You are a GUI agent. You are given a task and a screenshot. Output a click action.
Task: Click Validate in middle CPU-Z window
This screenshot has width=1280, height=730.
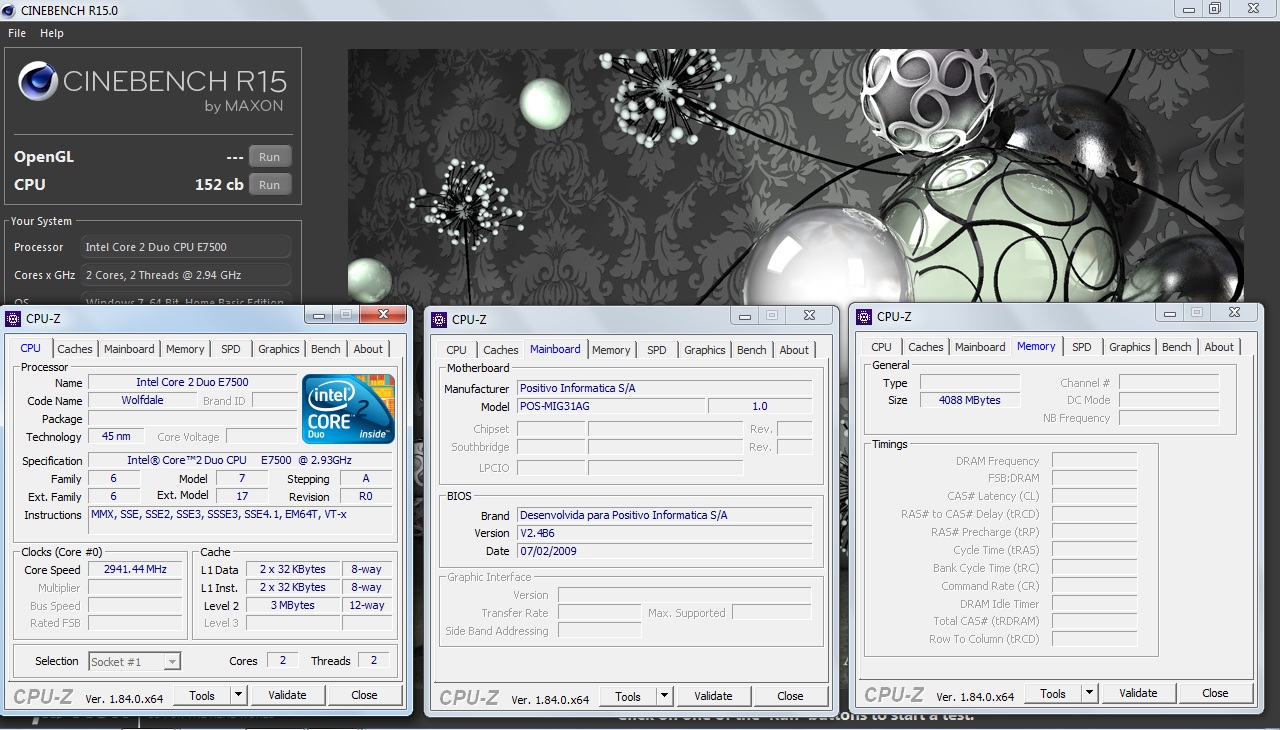(713, 696)
